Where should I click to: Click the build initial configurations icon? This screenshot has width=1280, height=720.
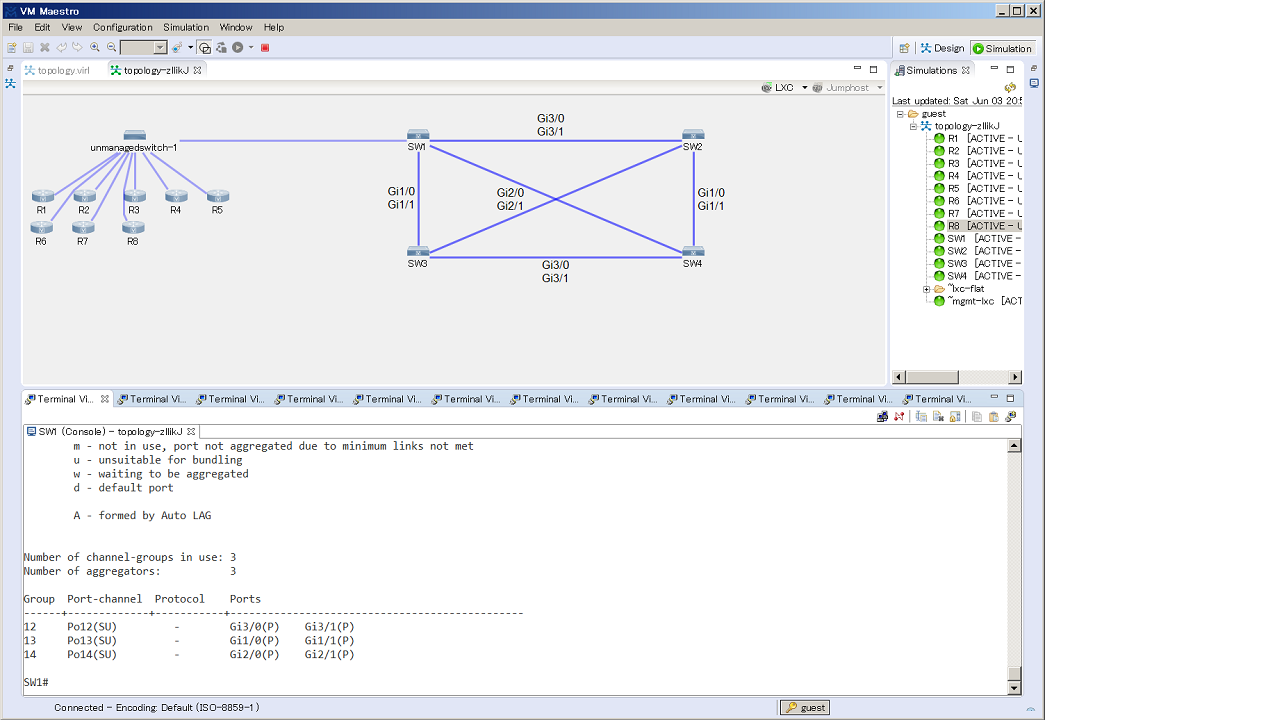tap(222, 47)
